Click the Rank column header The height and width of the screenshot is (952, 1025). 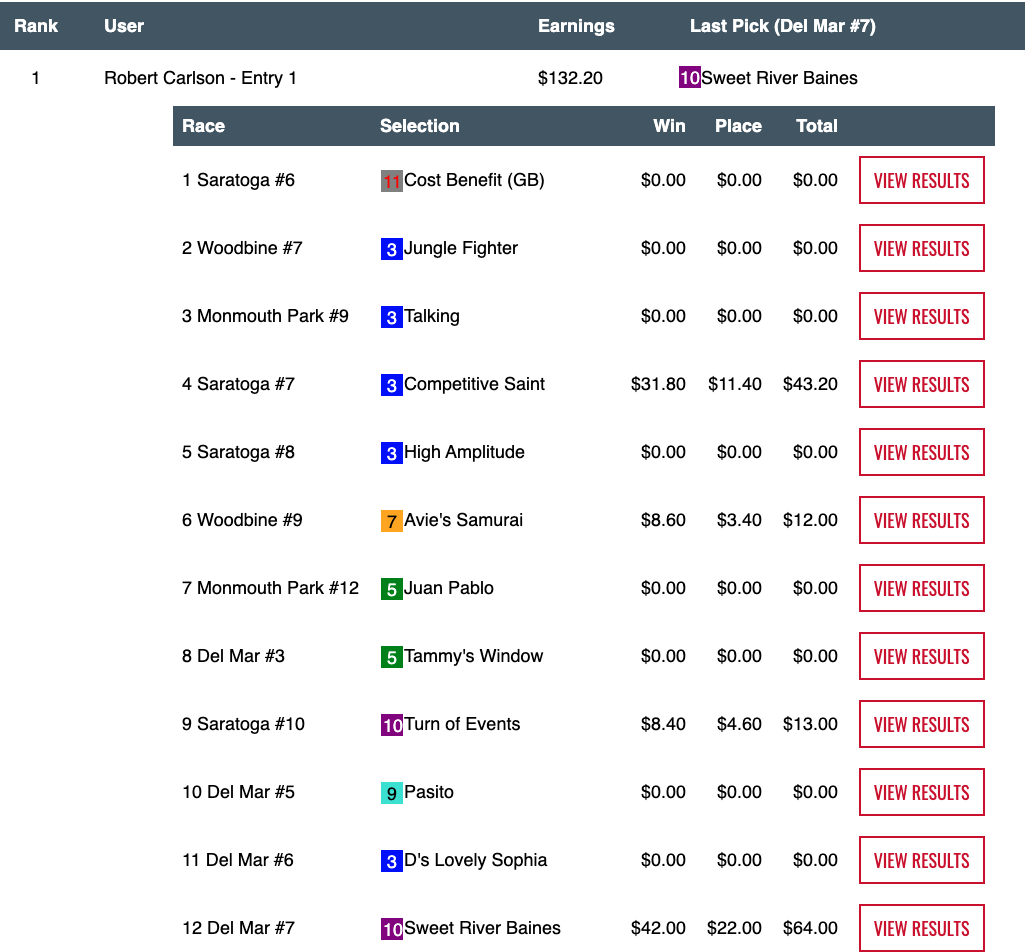(x=36, y=26)
